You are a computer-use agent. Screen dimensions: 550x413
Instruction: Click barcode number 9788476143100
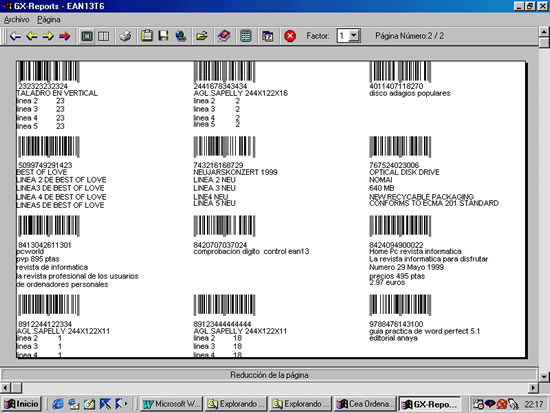tap(396, 324)
